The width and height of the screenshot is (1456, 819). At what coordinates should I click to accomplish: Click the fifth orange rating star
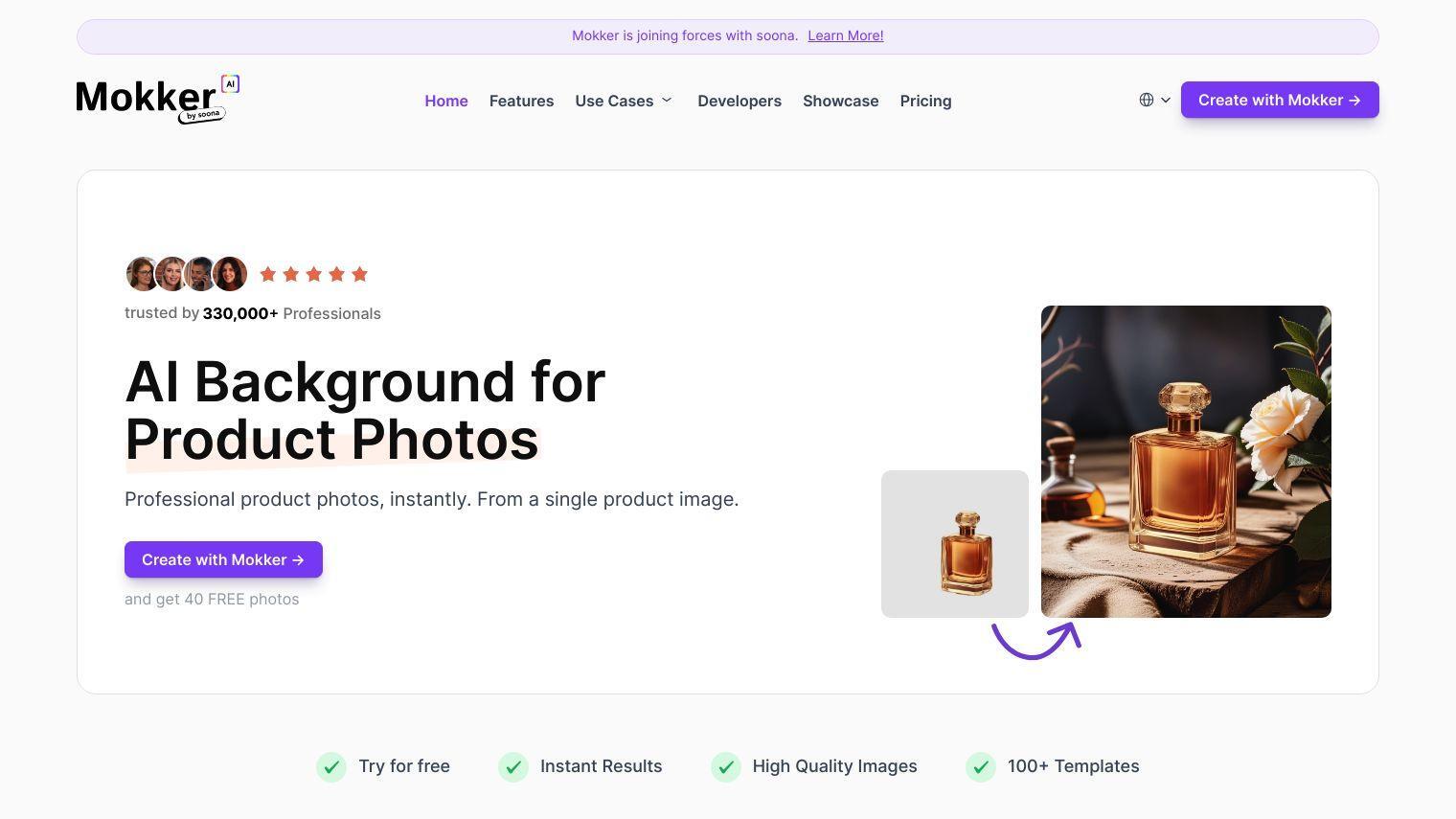pos(360,274)
